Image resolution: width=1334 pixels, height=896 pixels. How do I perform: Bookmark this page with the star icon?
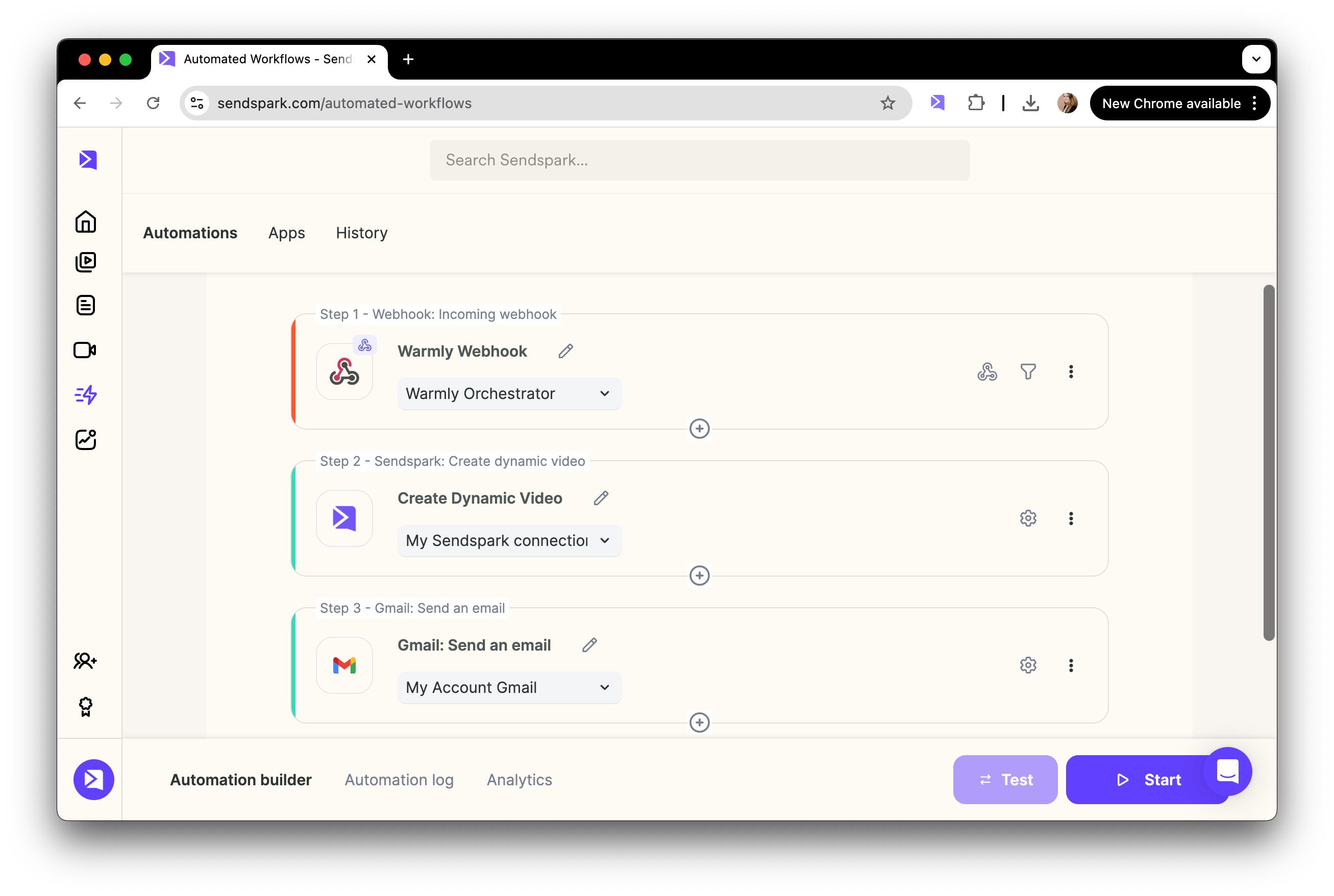[x=887, y=103]
